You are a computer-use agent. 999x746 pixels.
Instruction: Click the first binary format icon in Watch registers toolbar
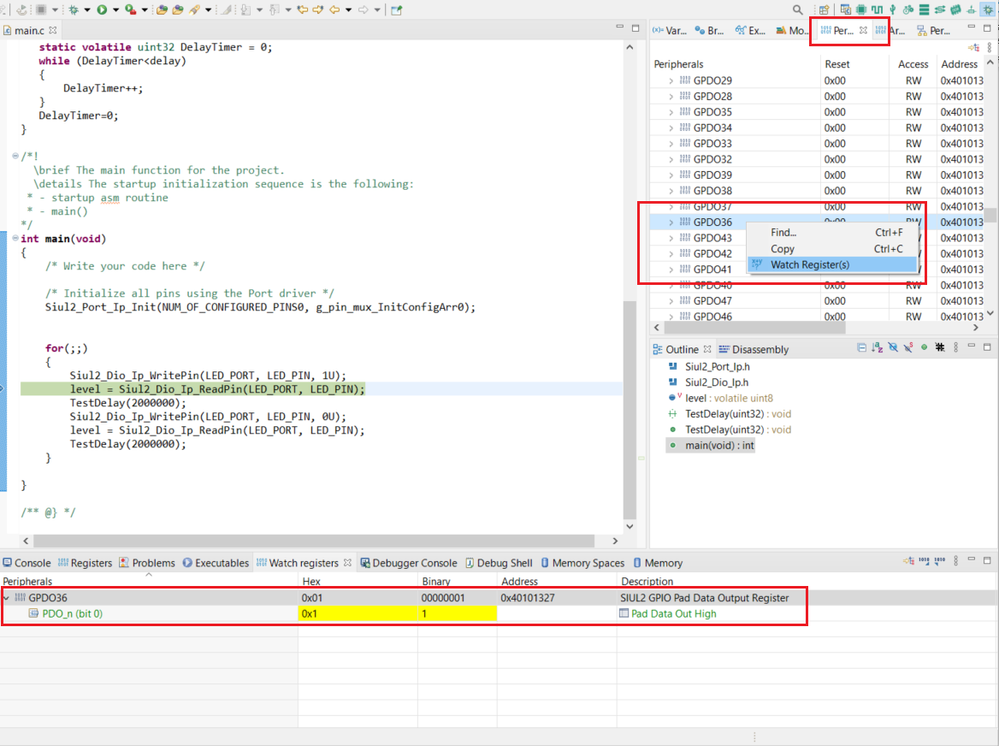pyautogui.click(x=924, y=561)
